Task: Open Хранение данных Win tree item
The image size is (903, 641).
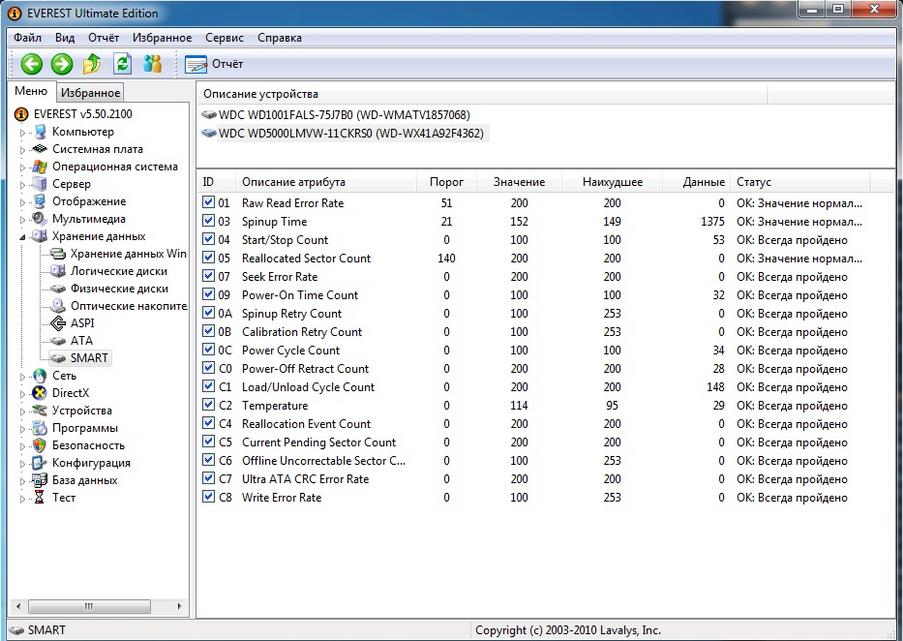Action: pos(118,254)
